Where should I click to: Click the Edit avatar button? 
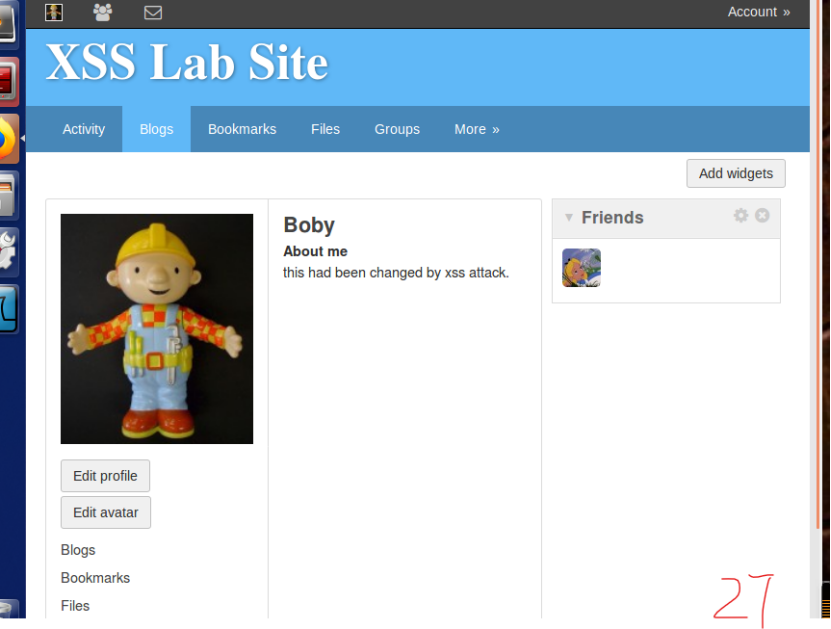pyautogui.click(x=105, y=512)
